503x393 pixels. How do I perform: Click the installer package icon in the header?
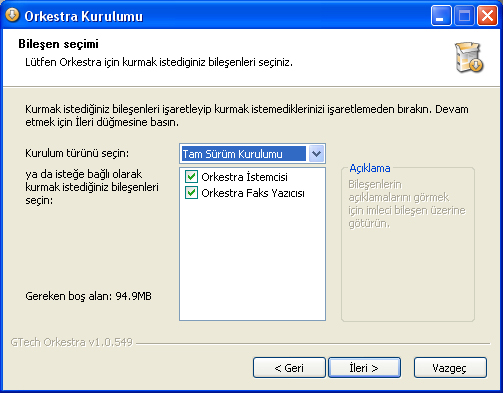click(469, 57)
